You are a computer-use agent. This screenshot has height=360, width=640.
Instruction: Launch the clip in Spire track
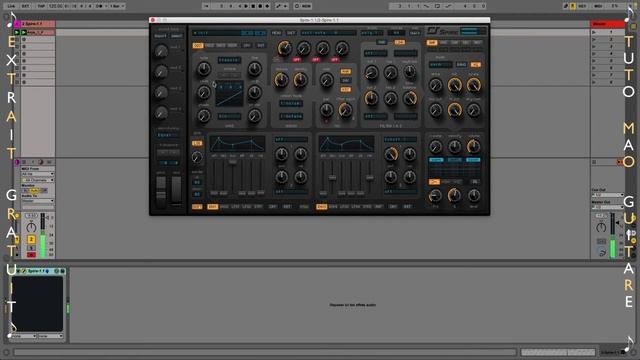[x=23, y=32]
